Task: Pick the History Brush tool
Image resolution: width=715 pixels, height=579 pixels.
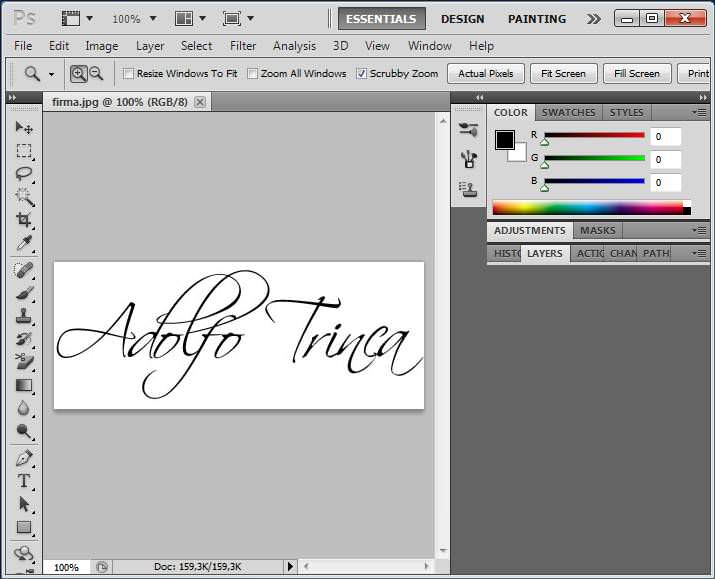Action: [24, 339]
